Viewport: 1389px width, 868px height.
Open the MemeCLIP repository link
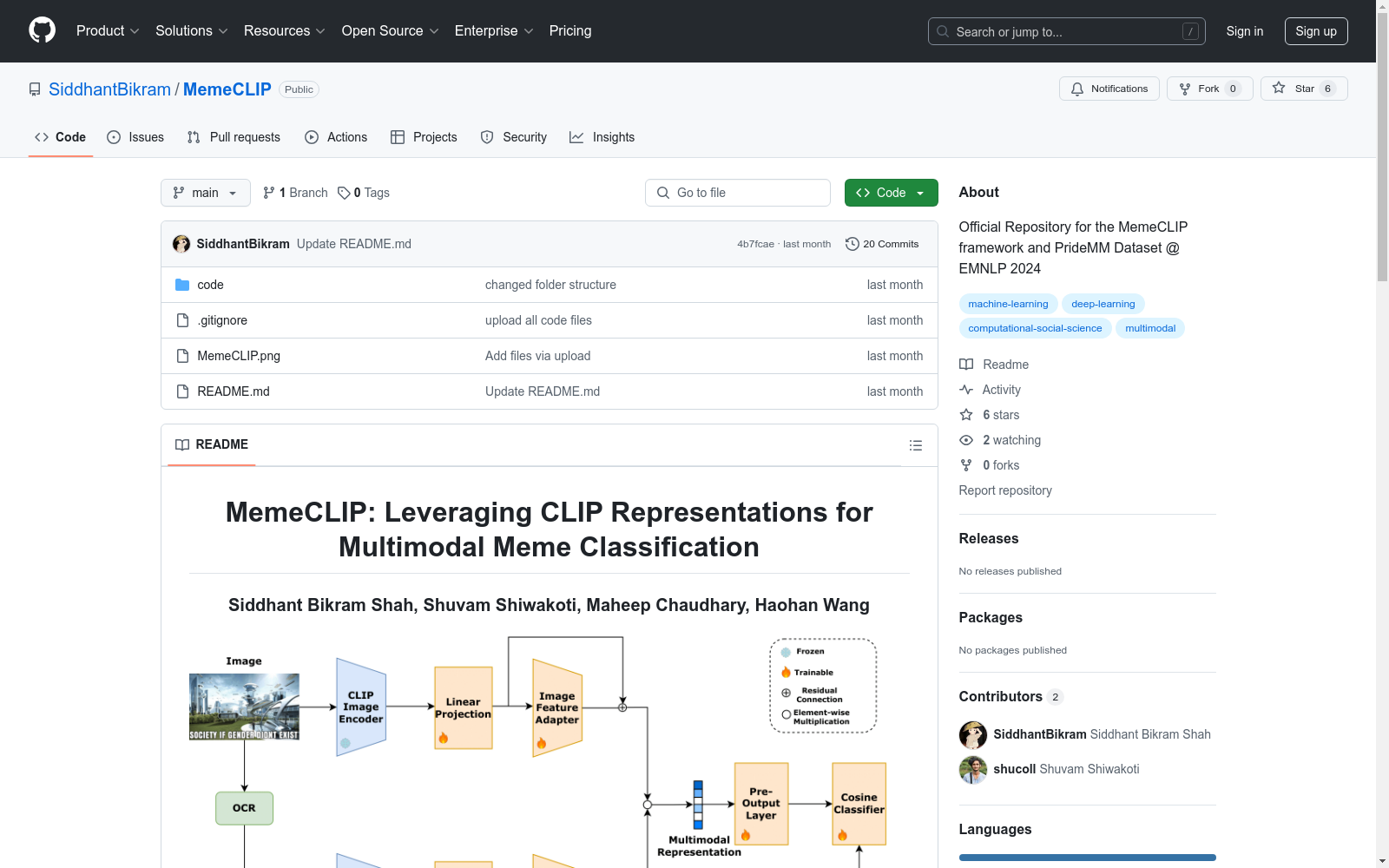(x=227, y=89)
